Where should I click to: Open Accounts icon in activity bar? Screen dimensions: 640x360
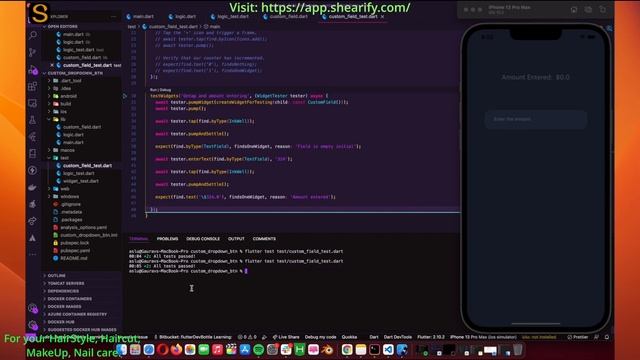coord(33,309)
